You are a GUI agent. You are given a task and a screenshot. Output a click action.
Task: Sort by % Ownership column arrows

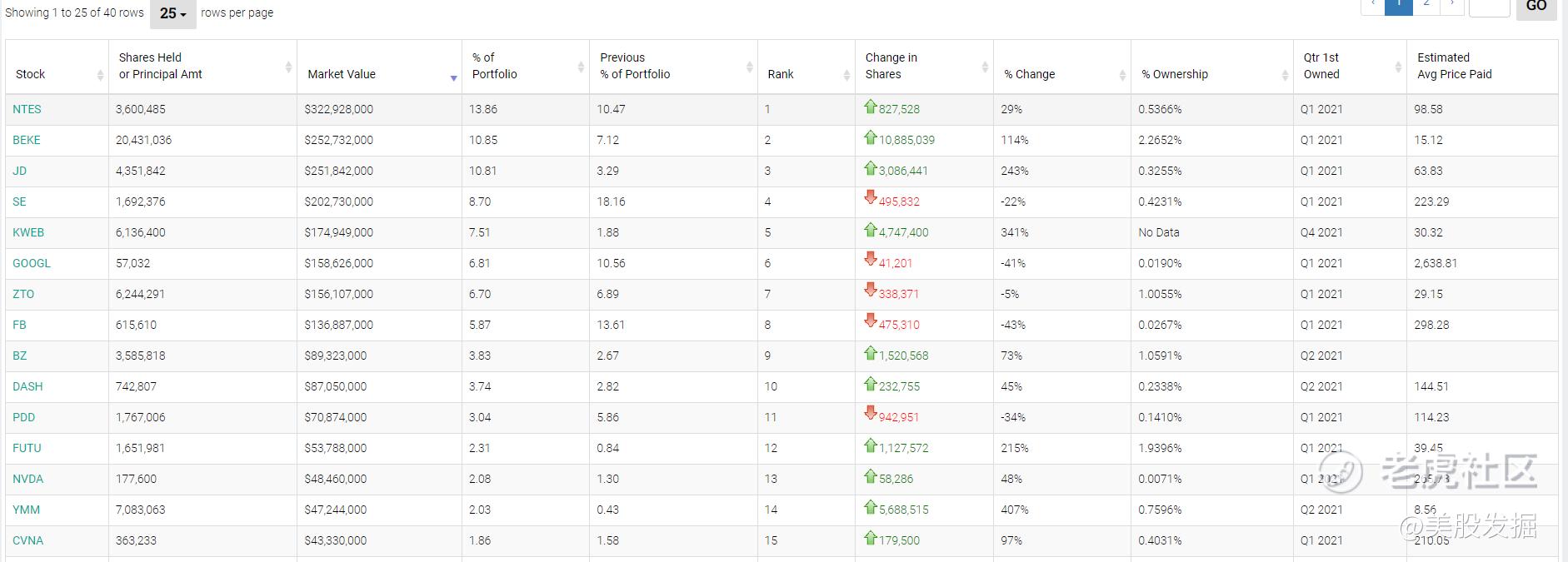pyautogui.click(x=1285, y=75)
